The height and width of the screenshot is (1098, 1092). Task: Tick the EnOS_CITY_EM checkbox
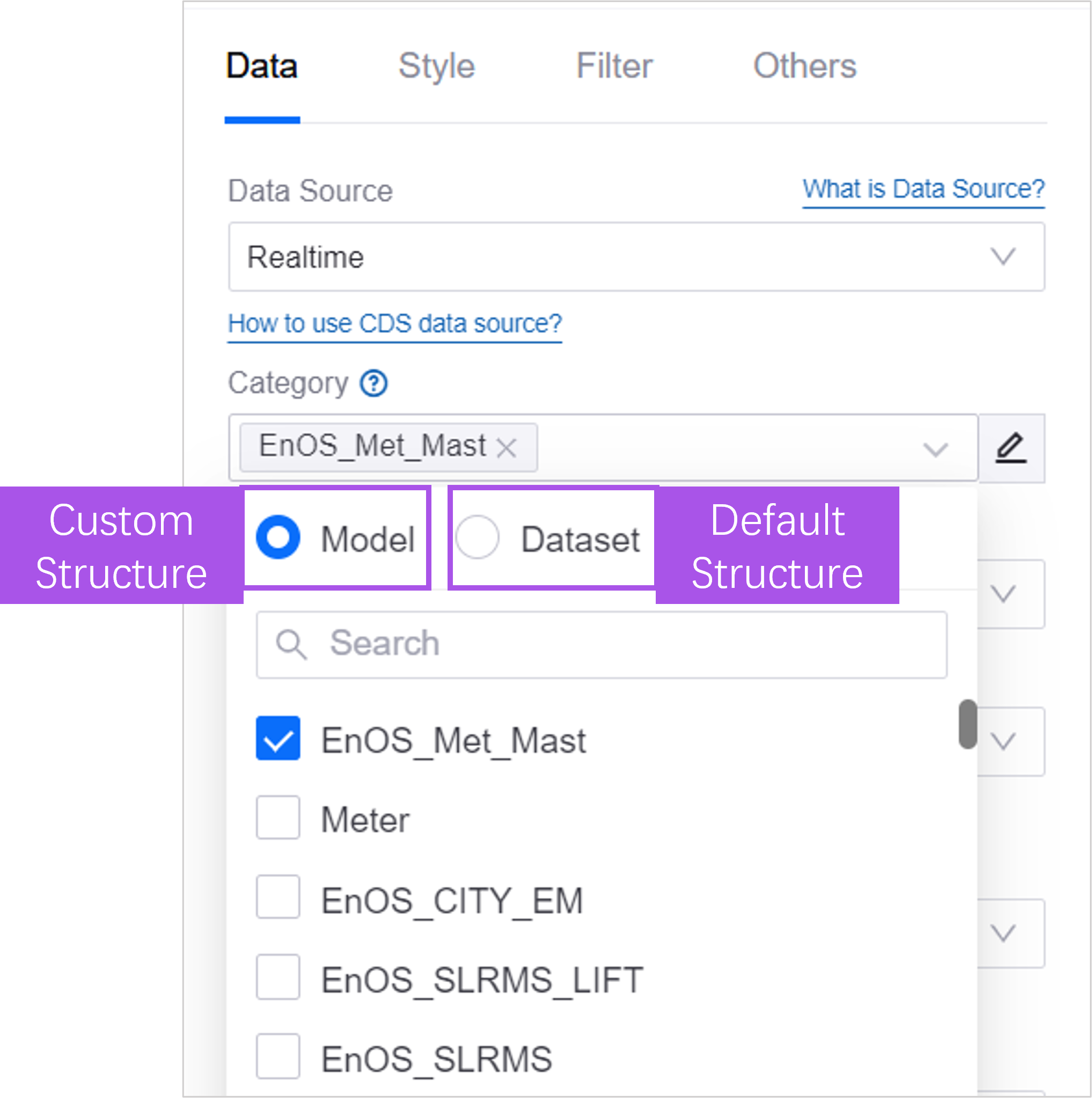278,897
